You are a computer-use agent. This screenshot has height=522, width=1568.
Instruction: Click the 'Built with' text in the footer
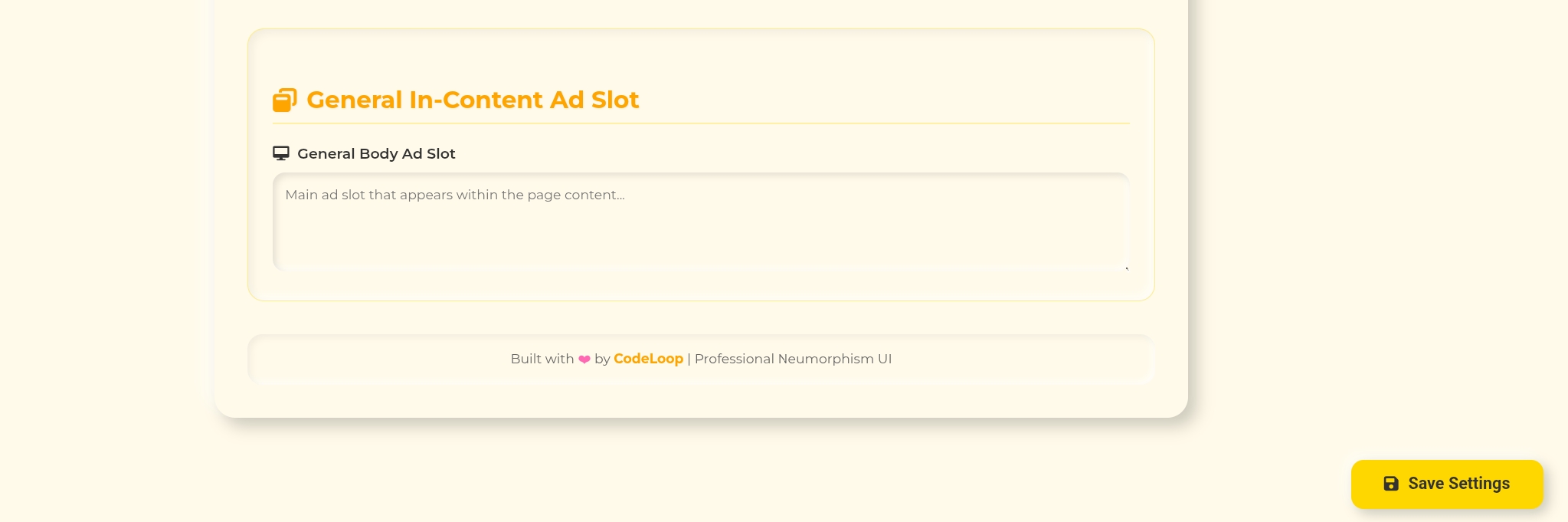click(542, 359)
